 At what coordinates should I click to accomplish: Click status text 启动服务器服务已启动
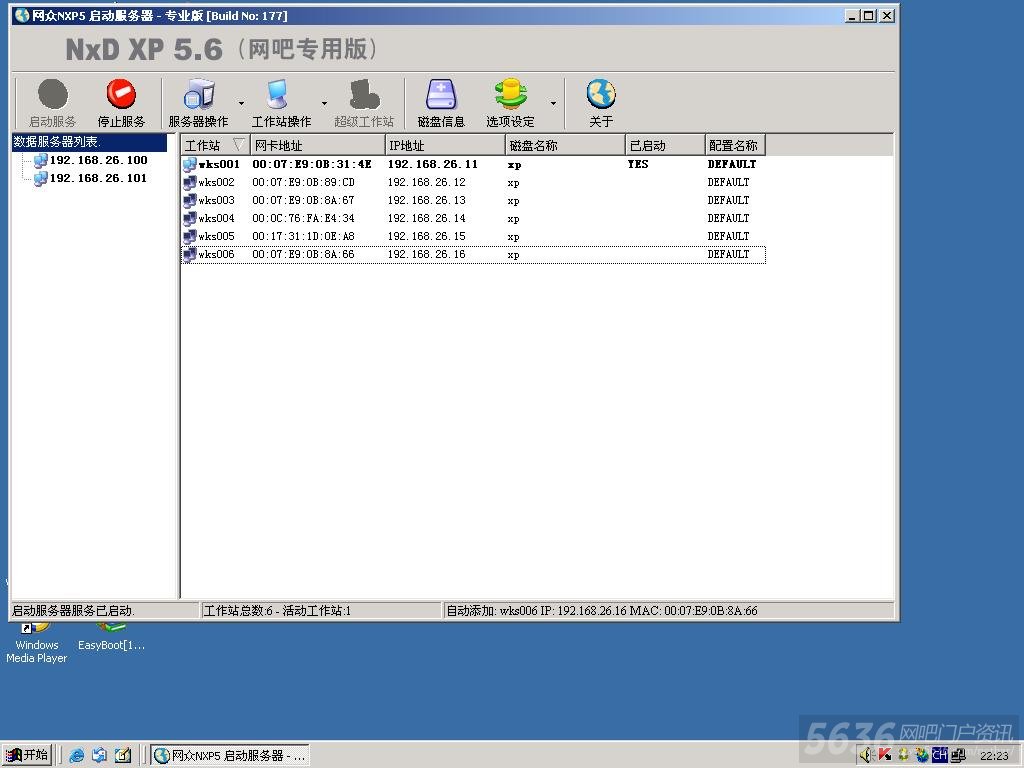[x=73, y=611]
